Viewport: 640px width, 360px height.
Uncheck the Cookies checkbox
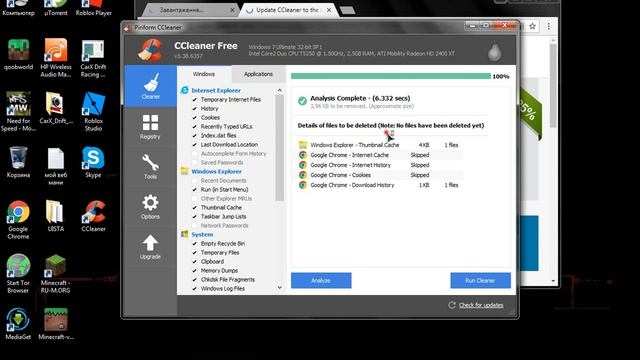(x=194, y=118)
